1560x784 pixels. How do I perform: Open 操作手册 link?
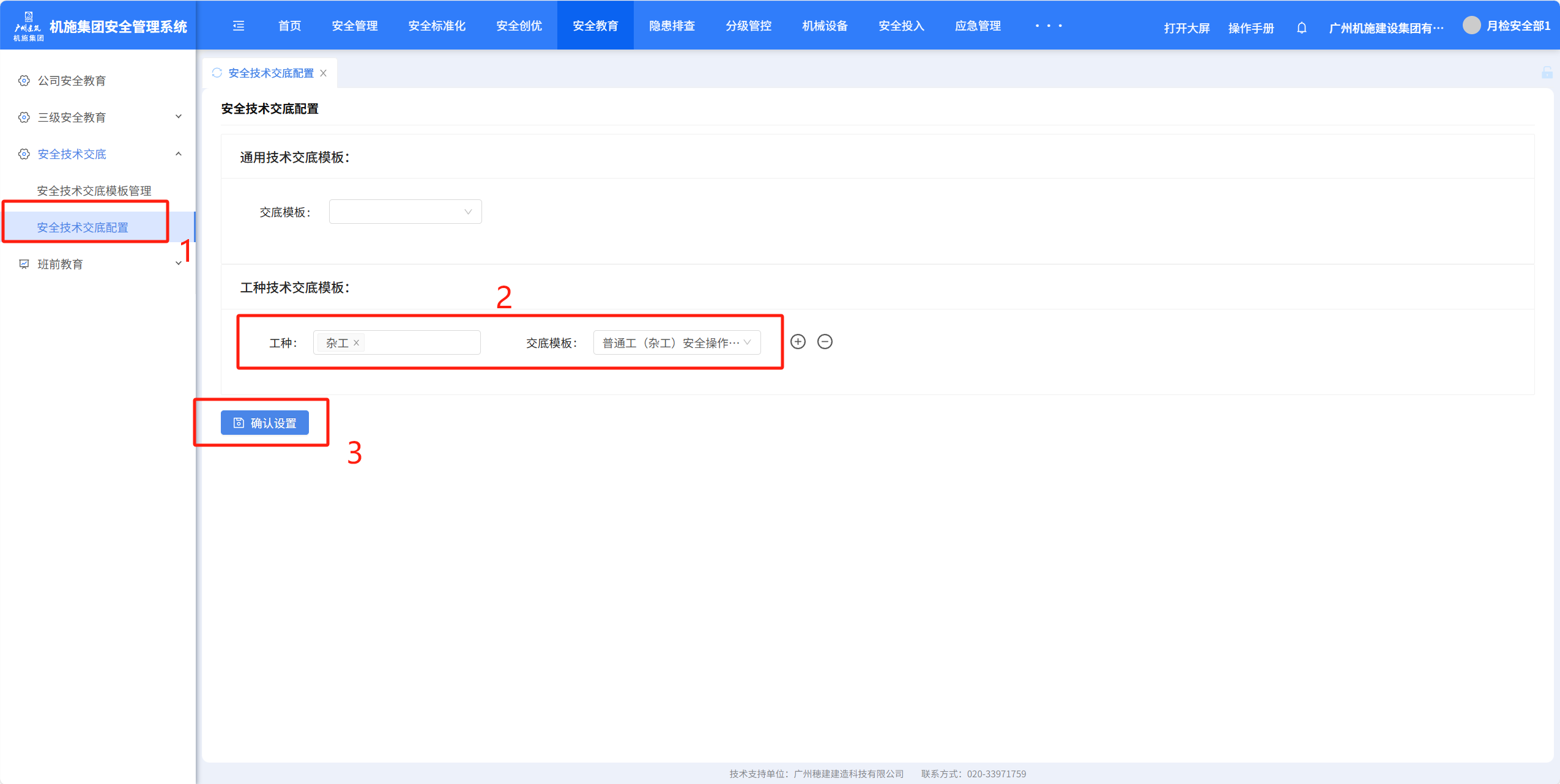point(1250,28)
